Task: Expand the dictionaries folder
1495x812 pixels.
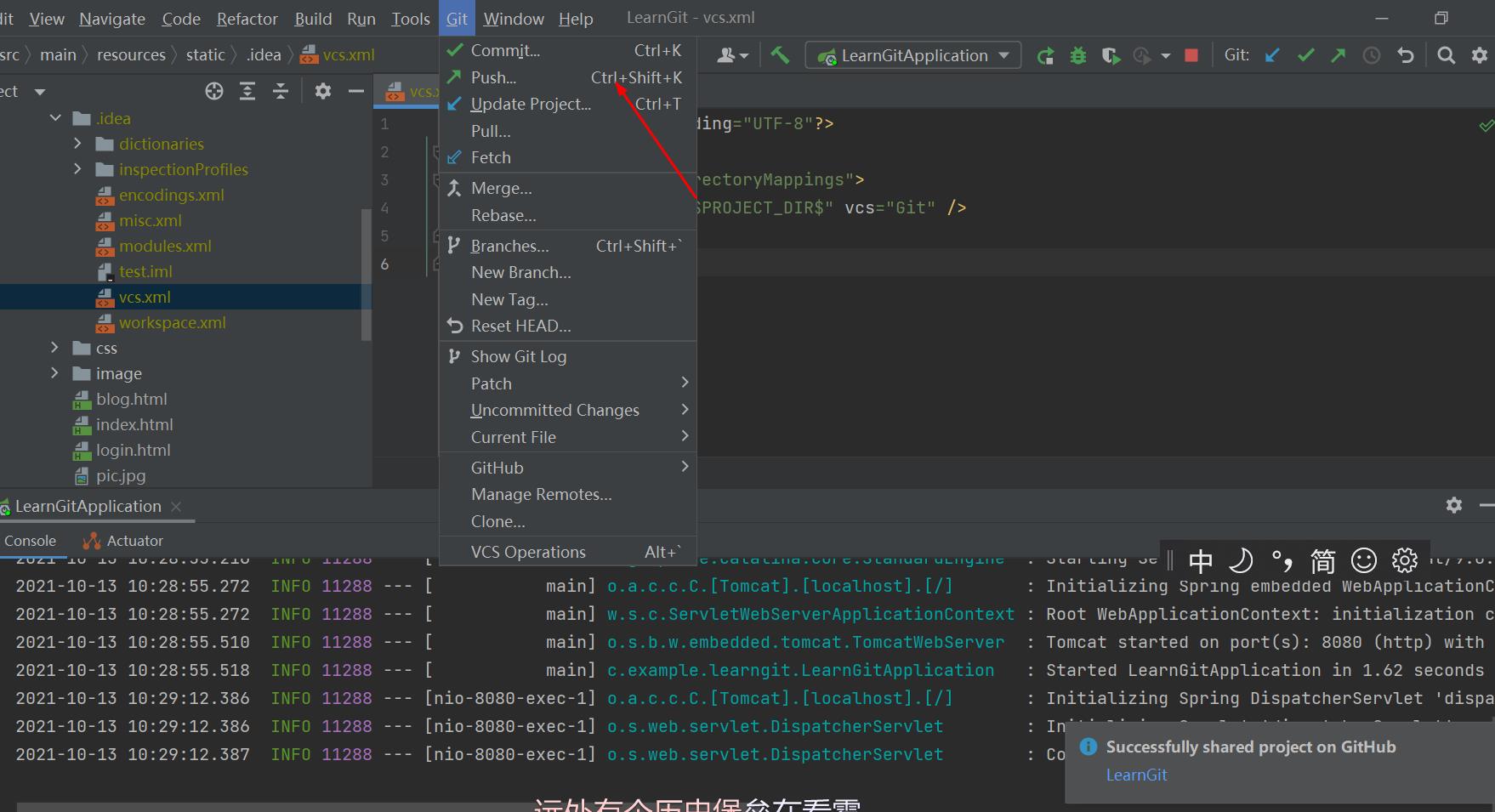Action: click(x=77, y=144)
